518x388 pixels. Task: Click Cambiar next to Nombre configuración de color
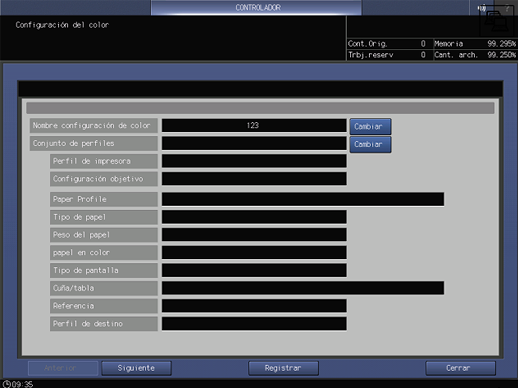point(370,126)
